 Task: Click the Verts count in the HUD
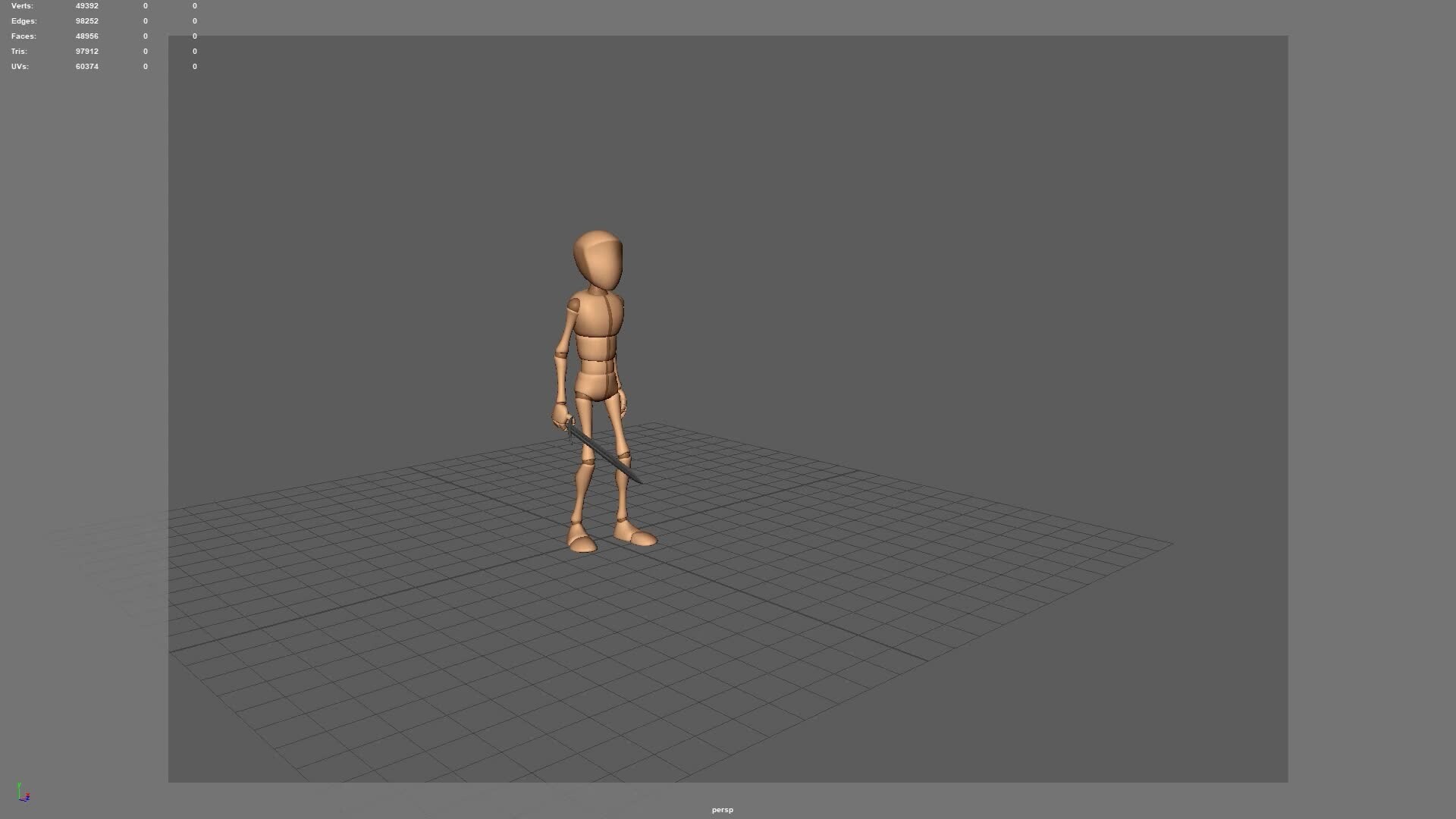point(86,5)
